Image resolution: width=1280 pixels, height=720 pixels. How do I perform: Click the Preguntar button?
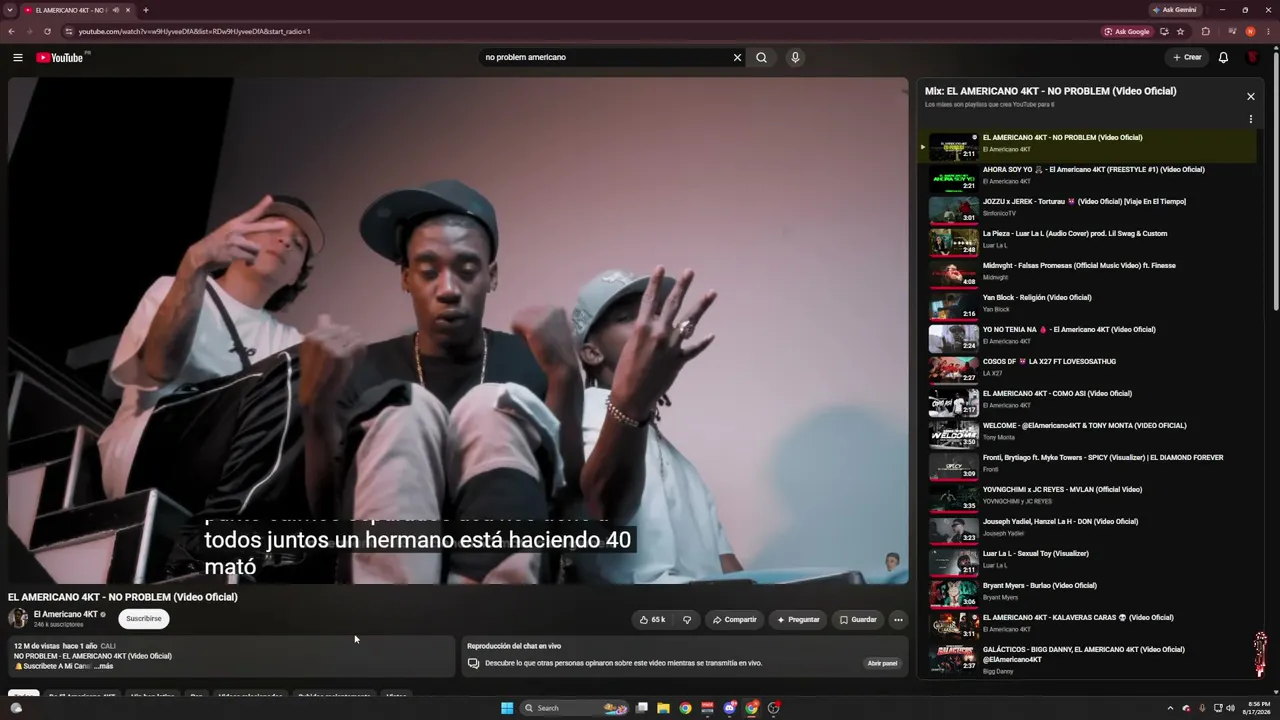pyautogui.click(x=798, y=620)
